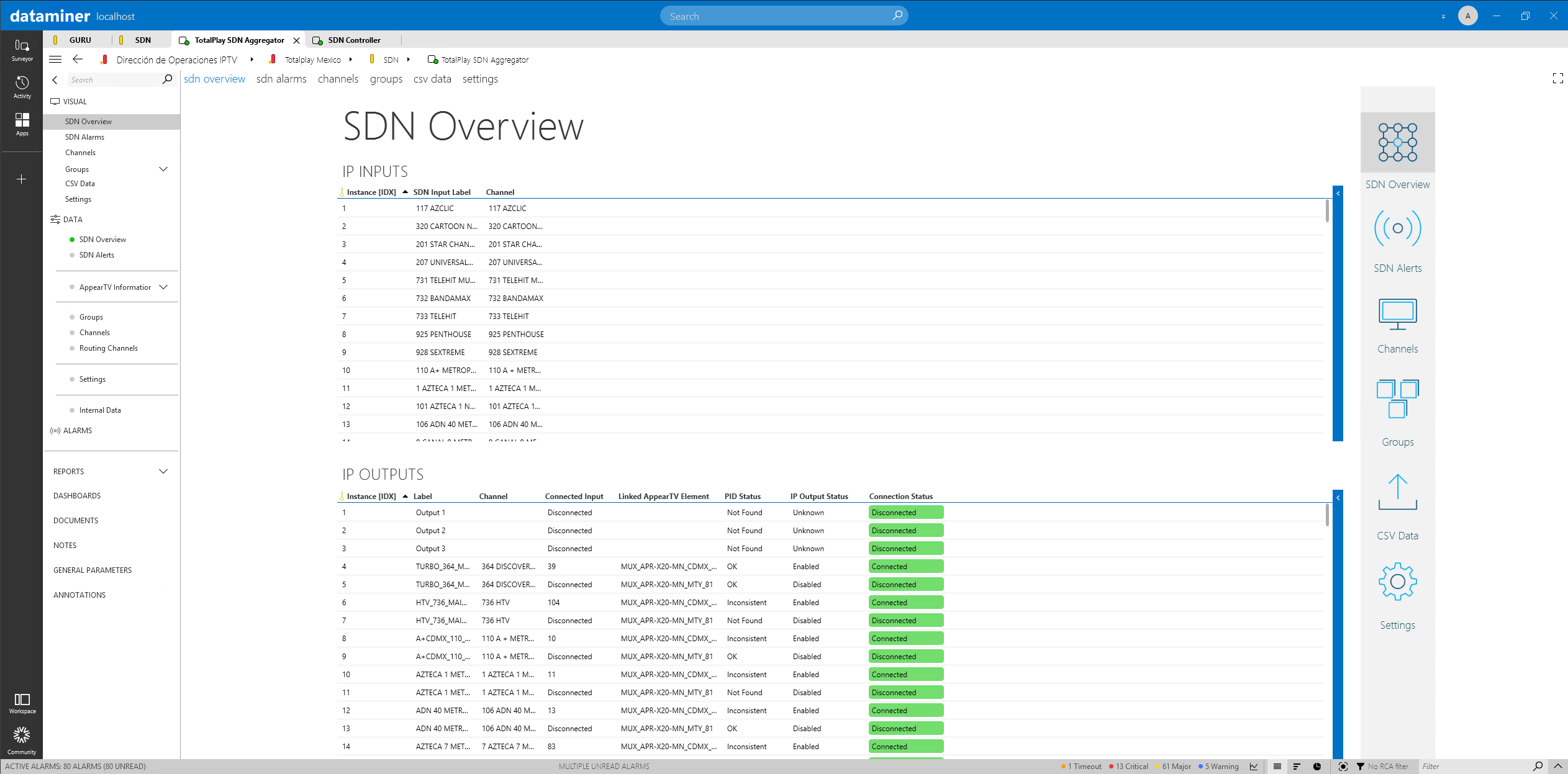Click the CSV Data upload icon
Viewport: 1568px width, 774px height.
tap(1397, 492)
